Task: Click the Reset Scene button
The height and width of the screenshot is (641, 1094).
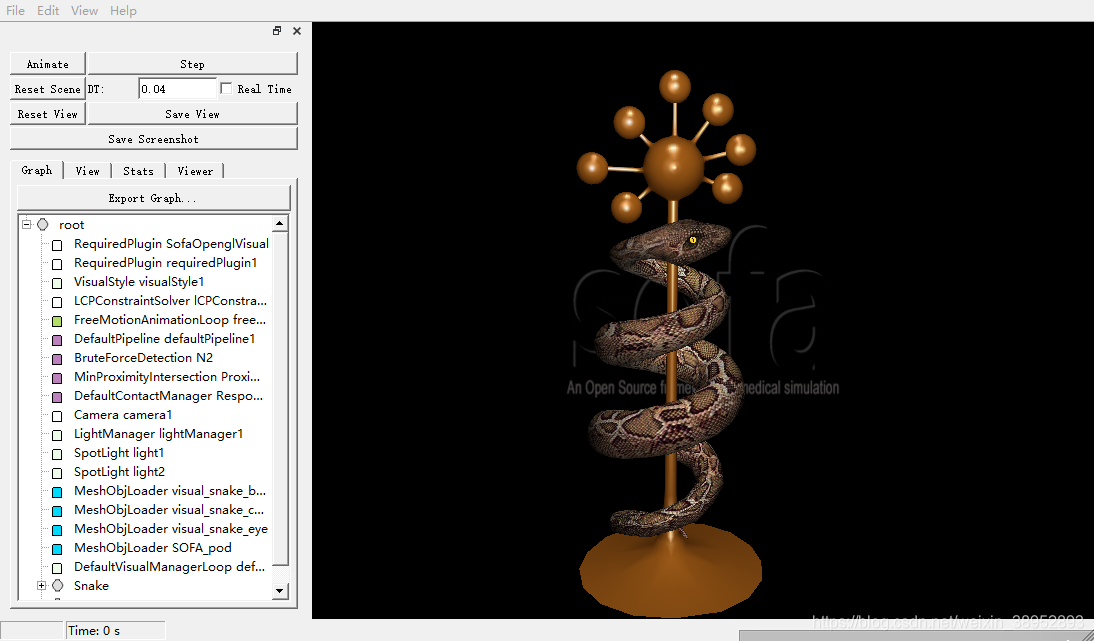Action: click(x=47, y=89)
